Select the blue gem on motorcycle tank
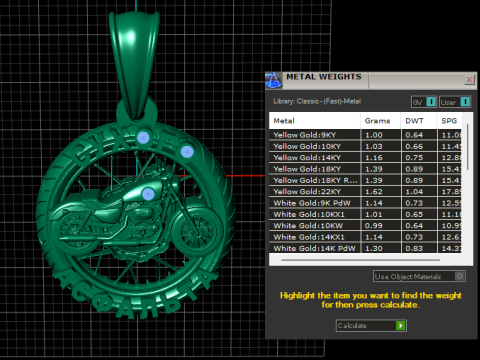The image size is (480, 360). pos(148,194)
